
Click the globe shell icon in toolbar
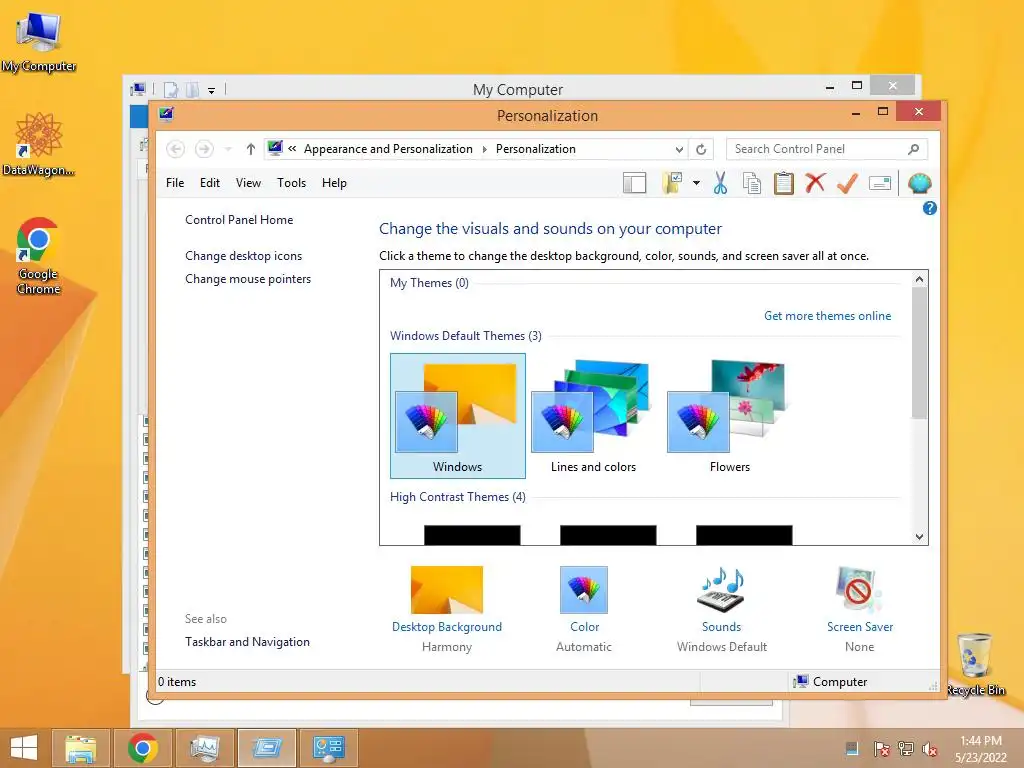pyautogui.click(x=920, y=184)
